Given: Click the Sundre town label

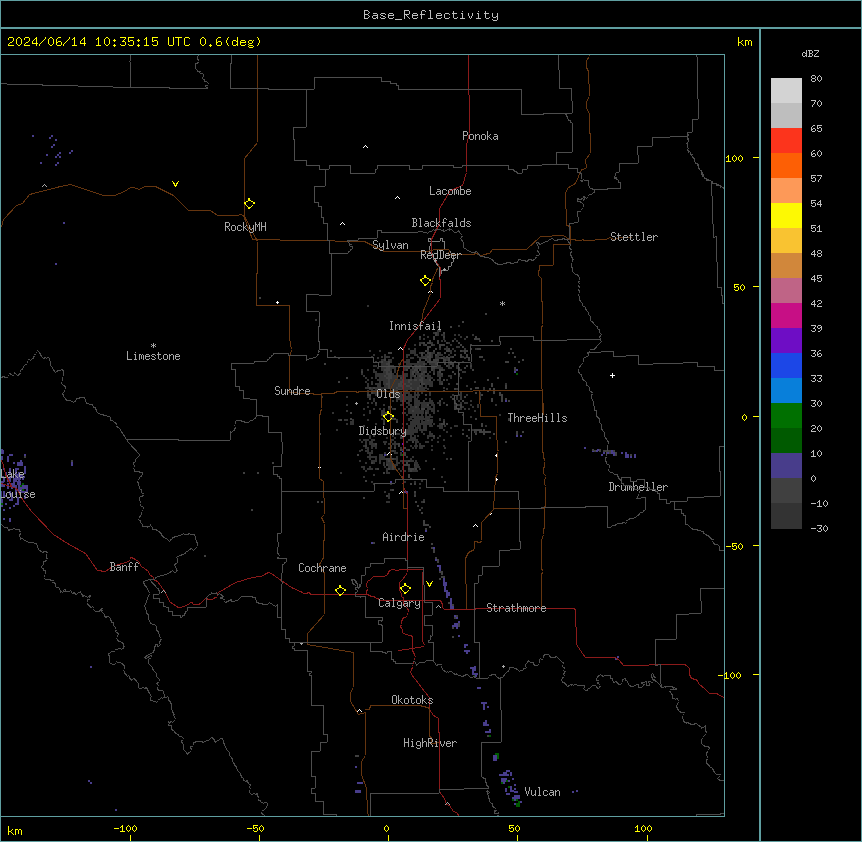Looking at the screenshot, I should [x=292, y=391].
